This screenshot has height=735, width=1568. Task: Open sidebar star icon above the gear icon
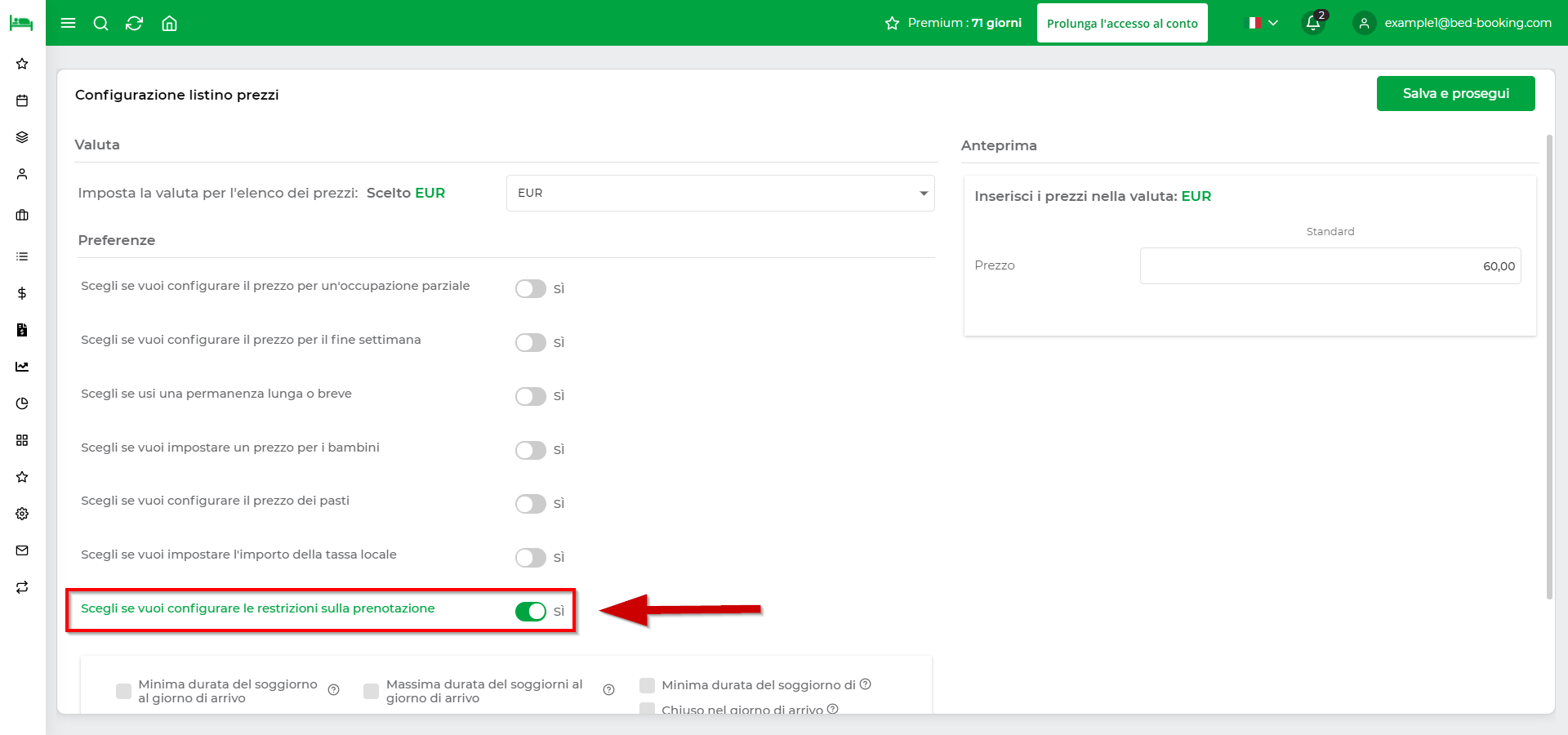pos(22,477)
